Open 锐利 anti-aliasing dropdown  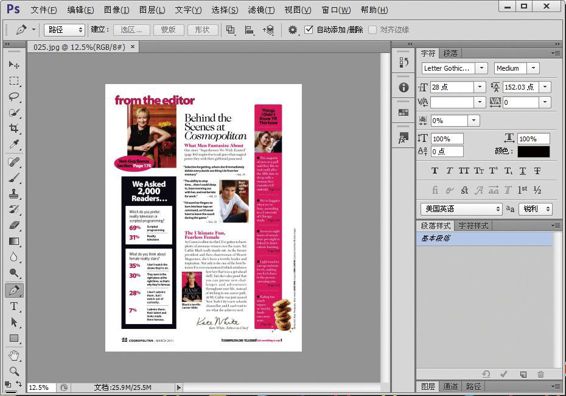(x=535, y=209)
